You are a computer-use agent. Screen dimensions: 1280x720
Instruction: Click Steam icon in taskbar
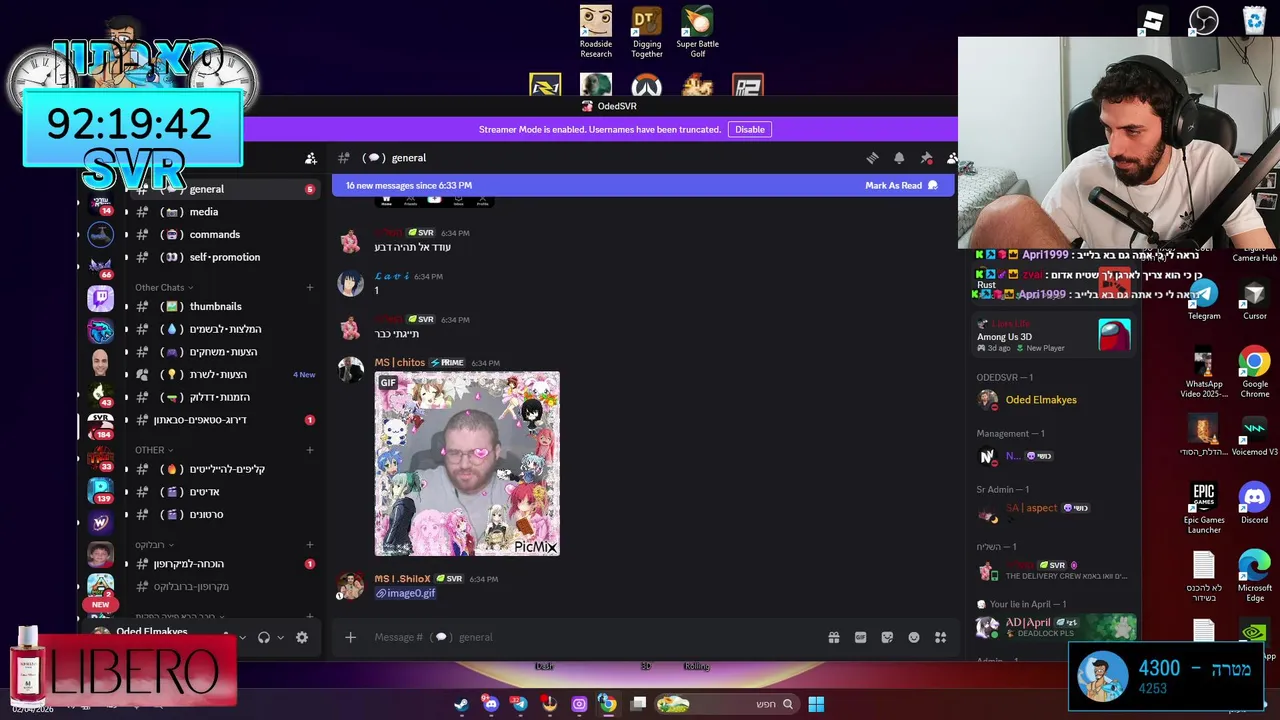pos(461,704)
